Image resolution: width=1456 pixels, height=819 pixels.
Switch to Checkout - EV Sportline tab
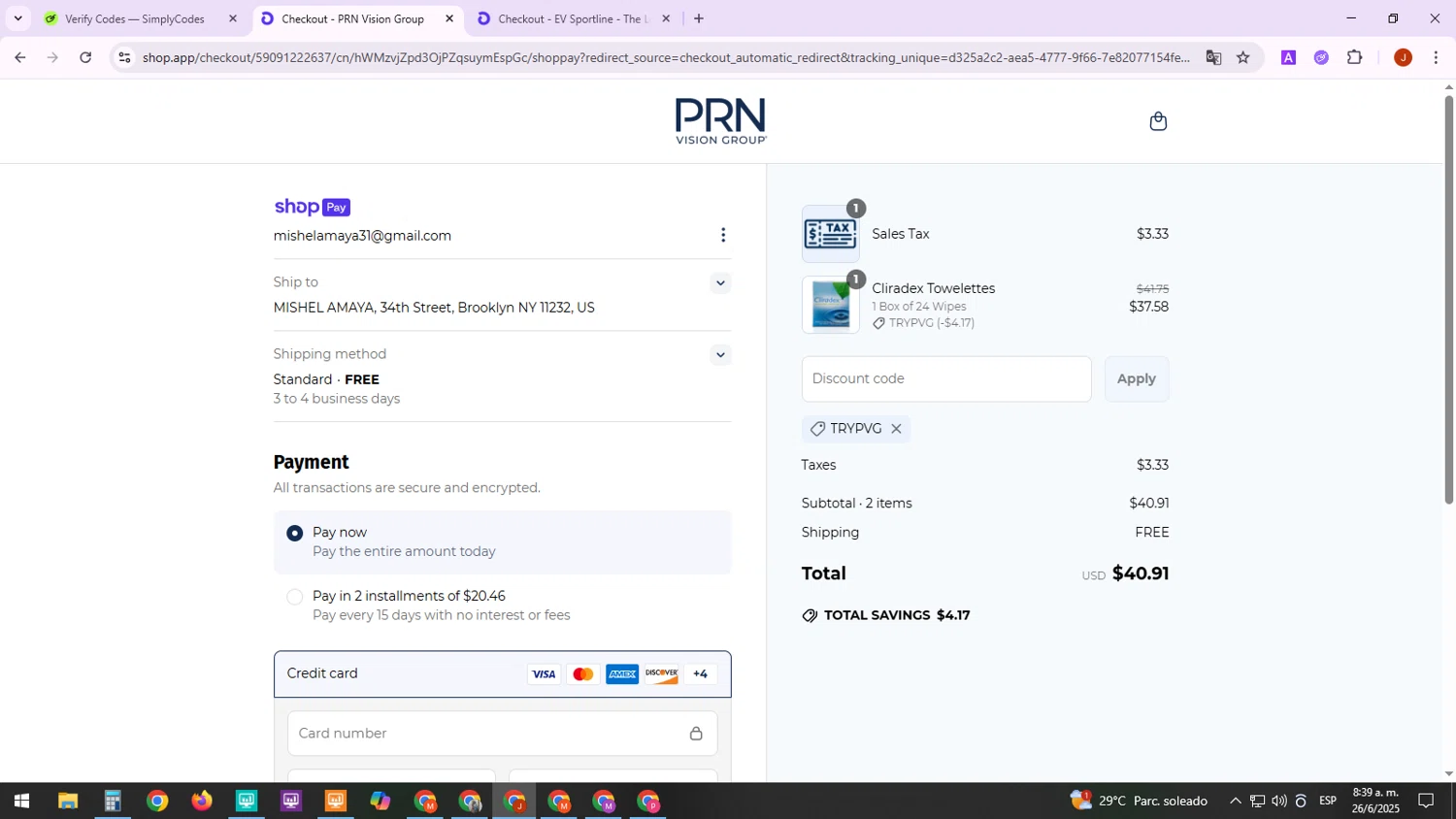[x=571, y=19]
